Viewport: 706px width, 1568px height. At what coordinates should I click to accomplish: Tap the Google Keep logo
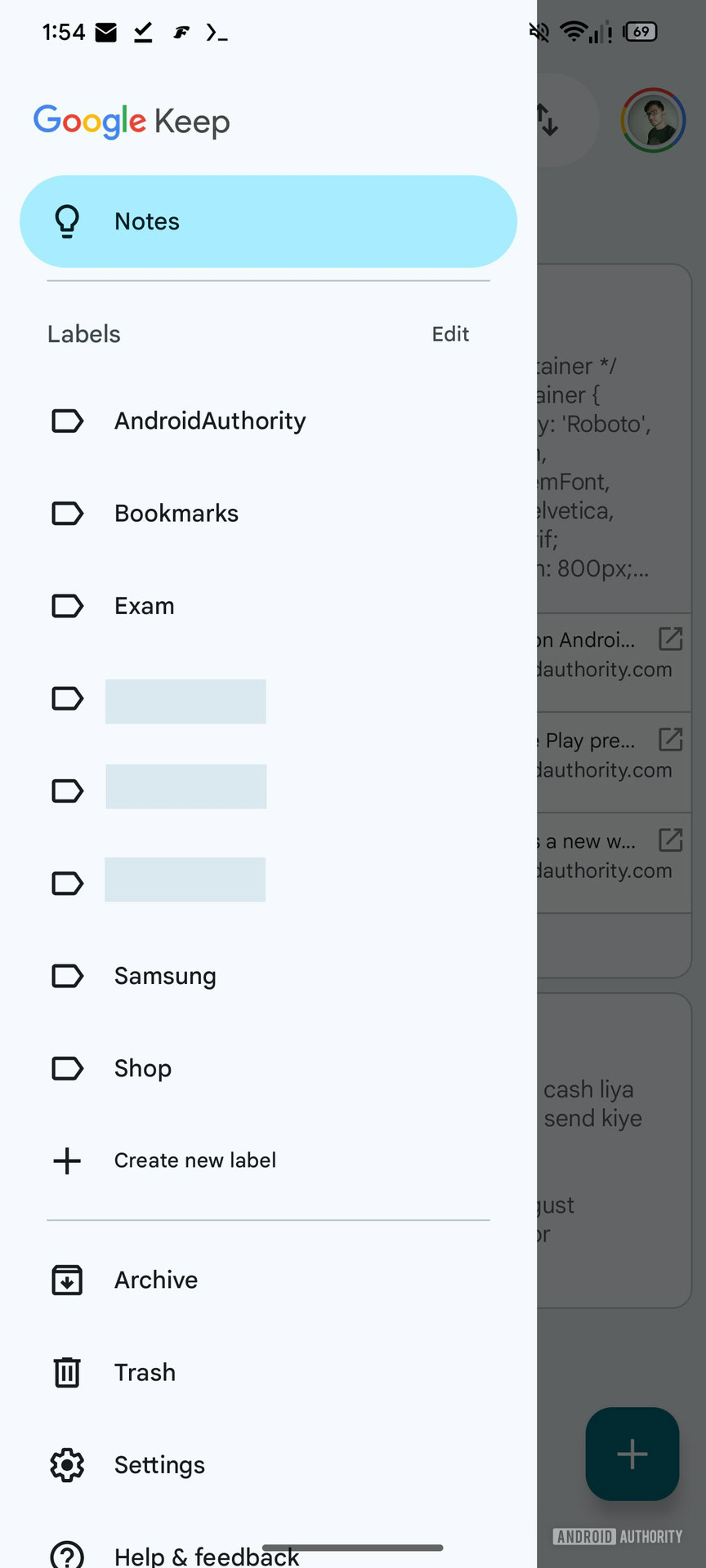132,121
